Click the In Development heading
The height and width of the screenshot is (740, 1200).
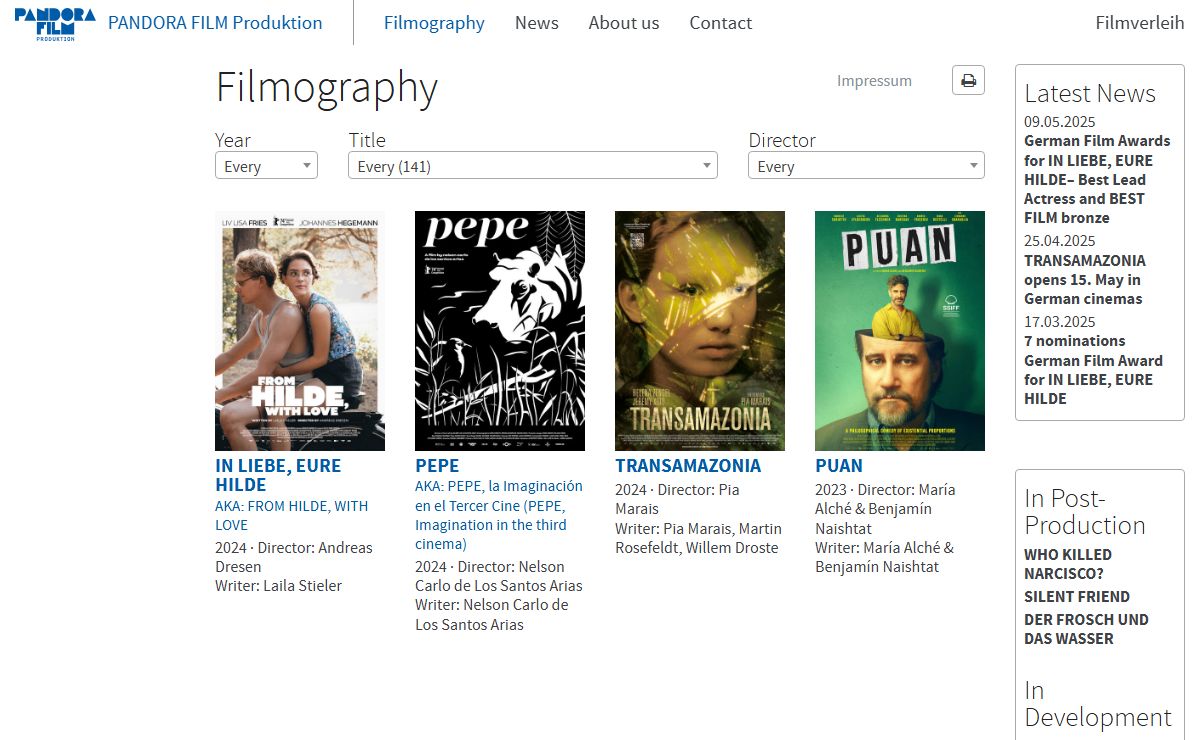1098,703
